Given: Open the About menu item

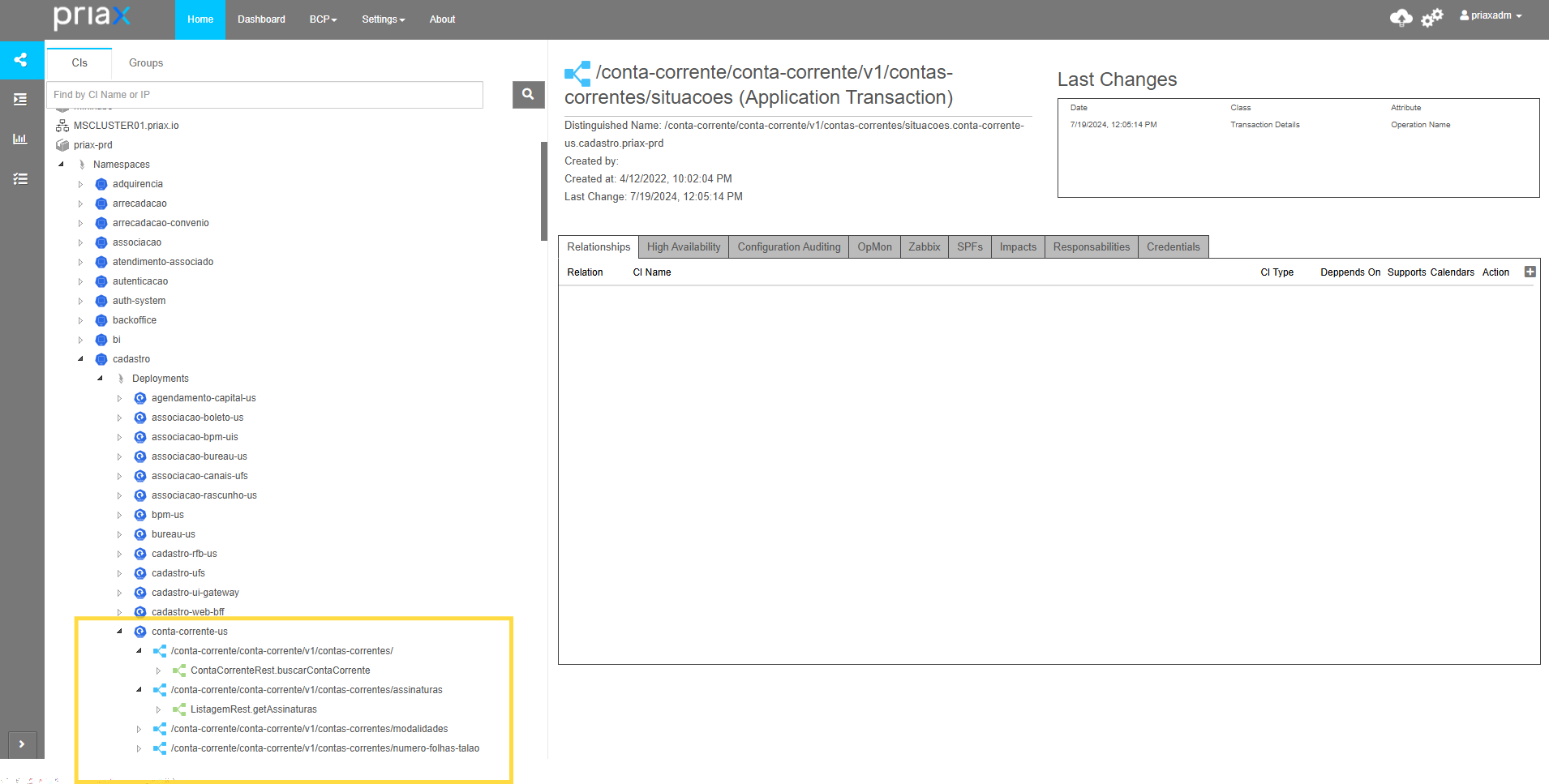Looking at the screenshot, I should point(442,19).
